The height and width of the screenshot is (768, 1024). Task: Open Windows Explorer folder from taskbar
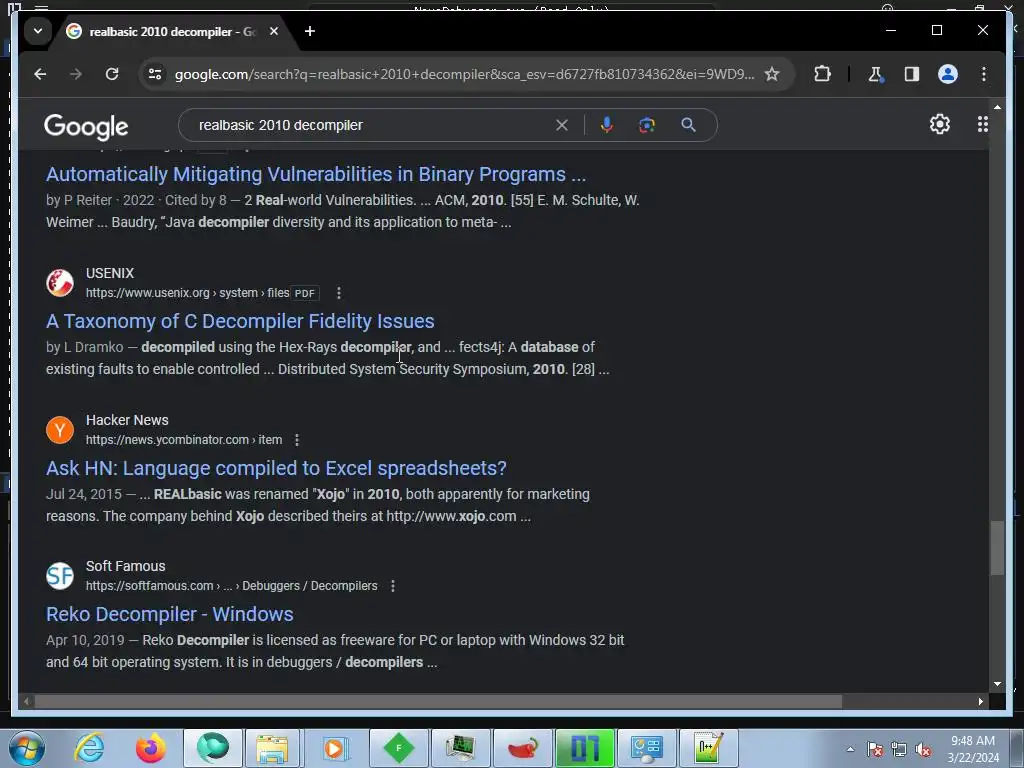272,748
